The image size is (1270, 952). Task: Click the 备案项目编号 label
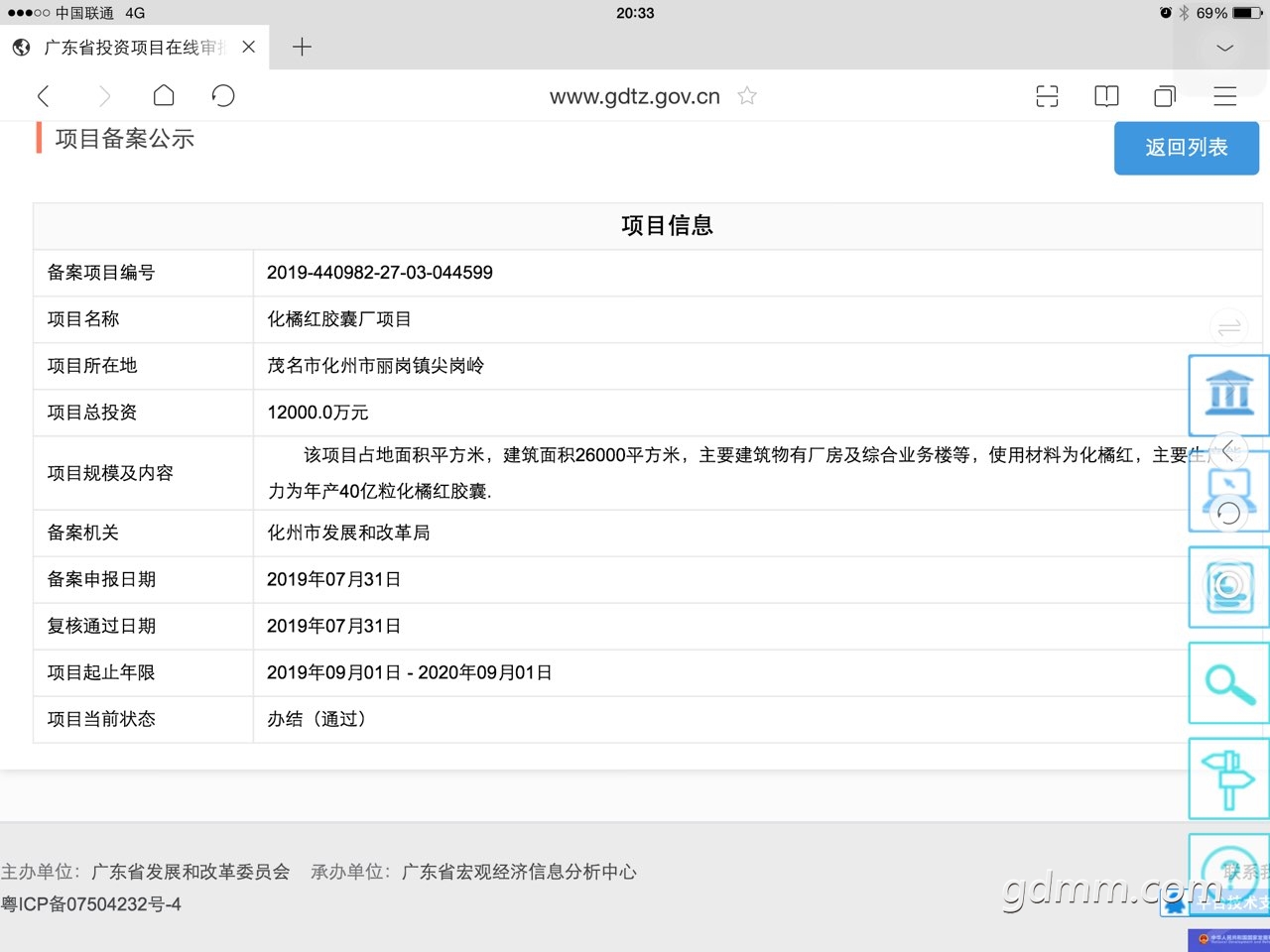(101, 273)
